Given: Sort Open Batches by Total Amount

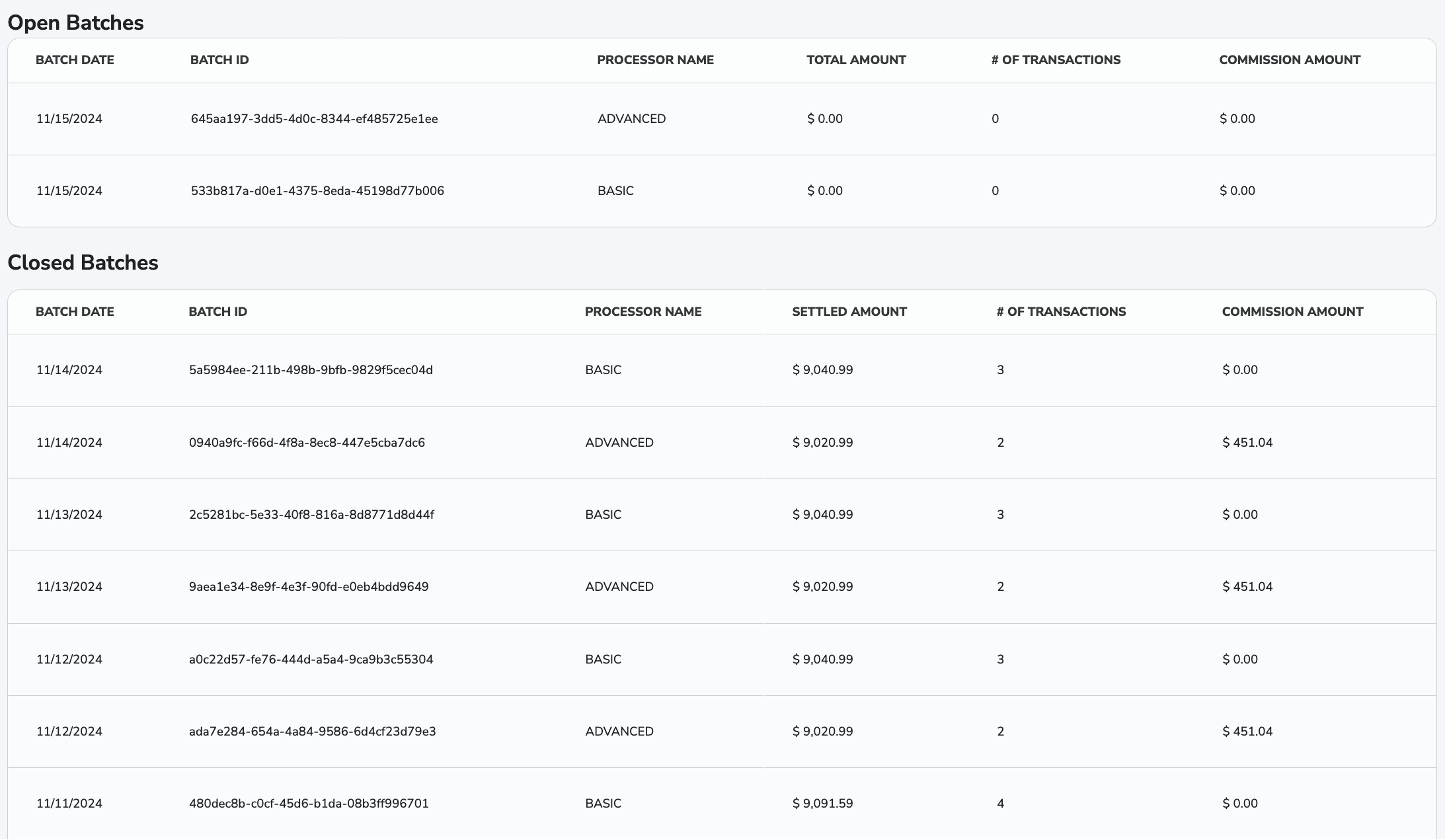Looking at the screenshot, I should [855, 59].
